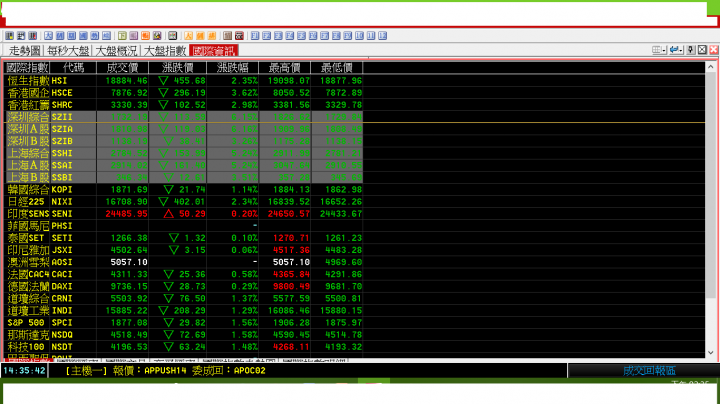Click the 最高價 column header
The height and width of the screenshot is (404, 720).
point(285,68)
